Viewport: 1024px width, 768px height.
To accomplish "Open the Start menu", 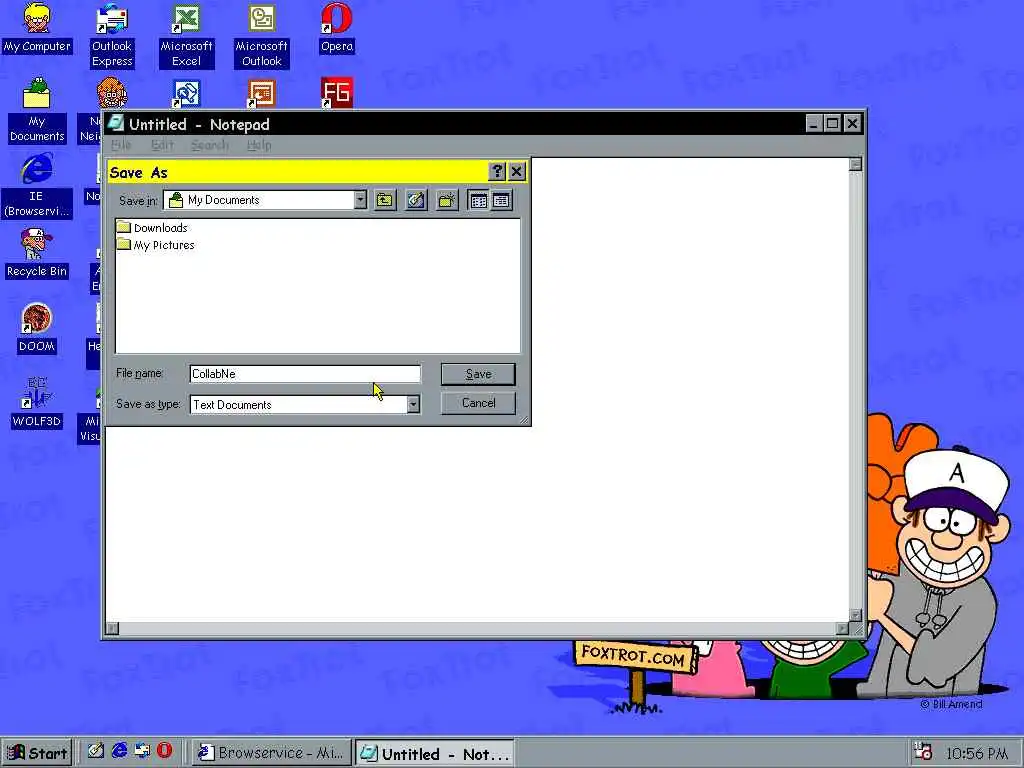I will pyautogui.click(x=37, y=752).
